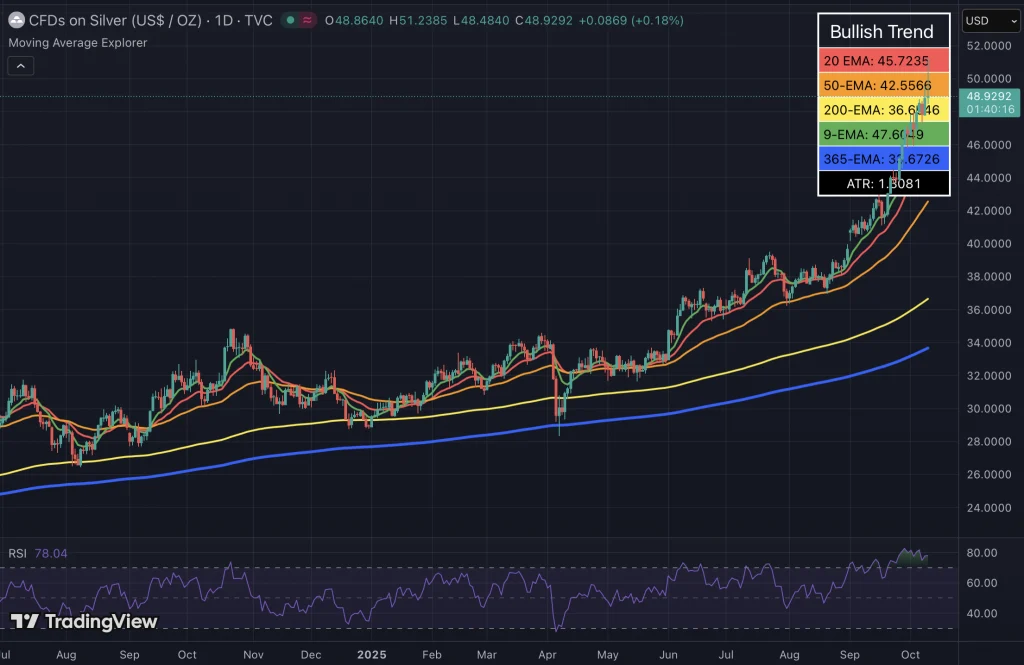Select the Moving Average Explorer indicator label

pos(77,43)
